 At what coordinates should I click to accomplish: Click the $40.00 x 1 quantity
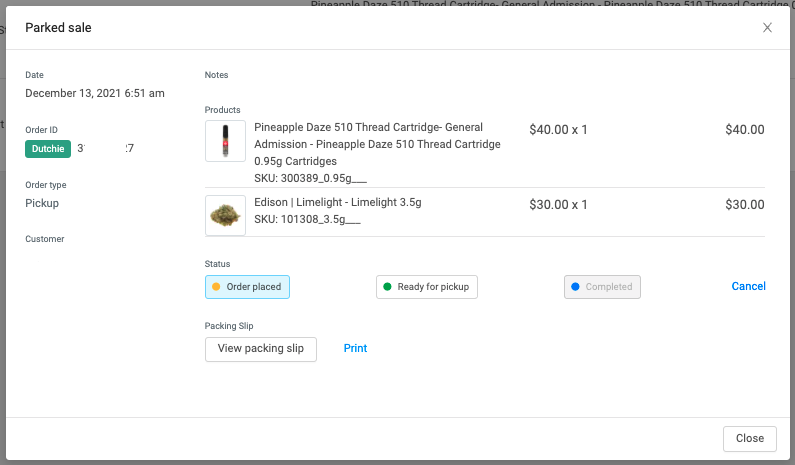558,129
